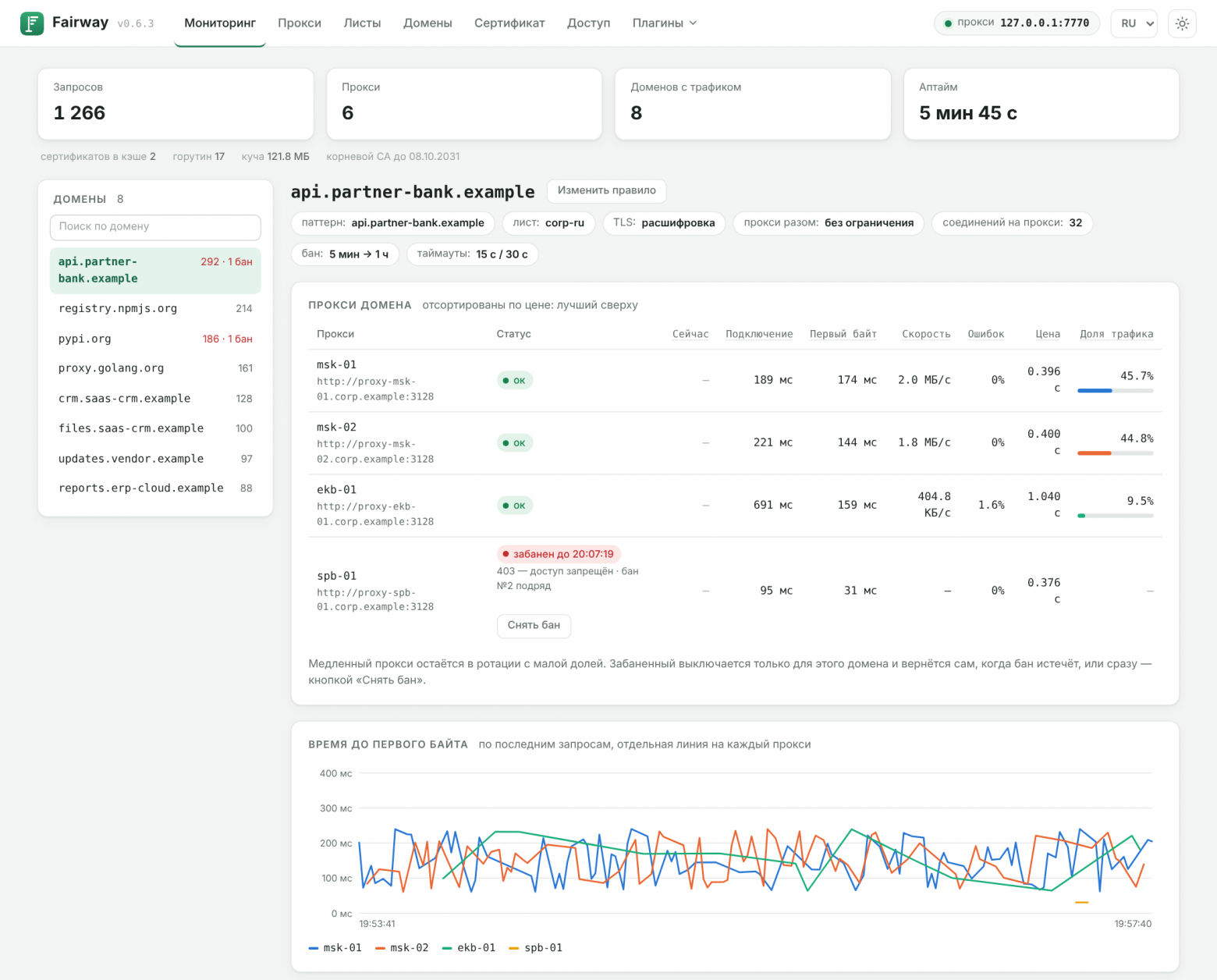1217x980 pixels.
Task: Select proxy.golang.org in the domain list
Action: tap(155, 368)
